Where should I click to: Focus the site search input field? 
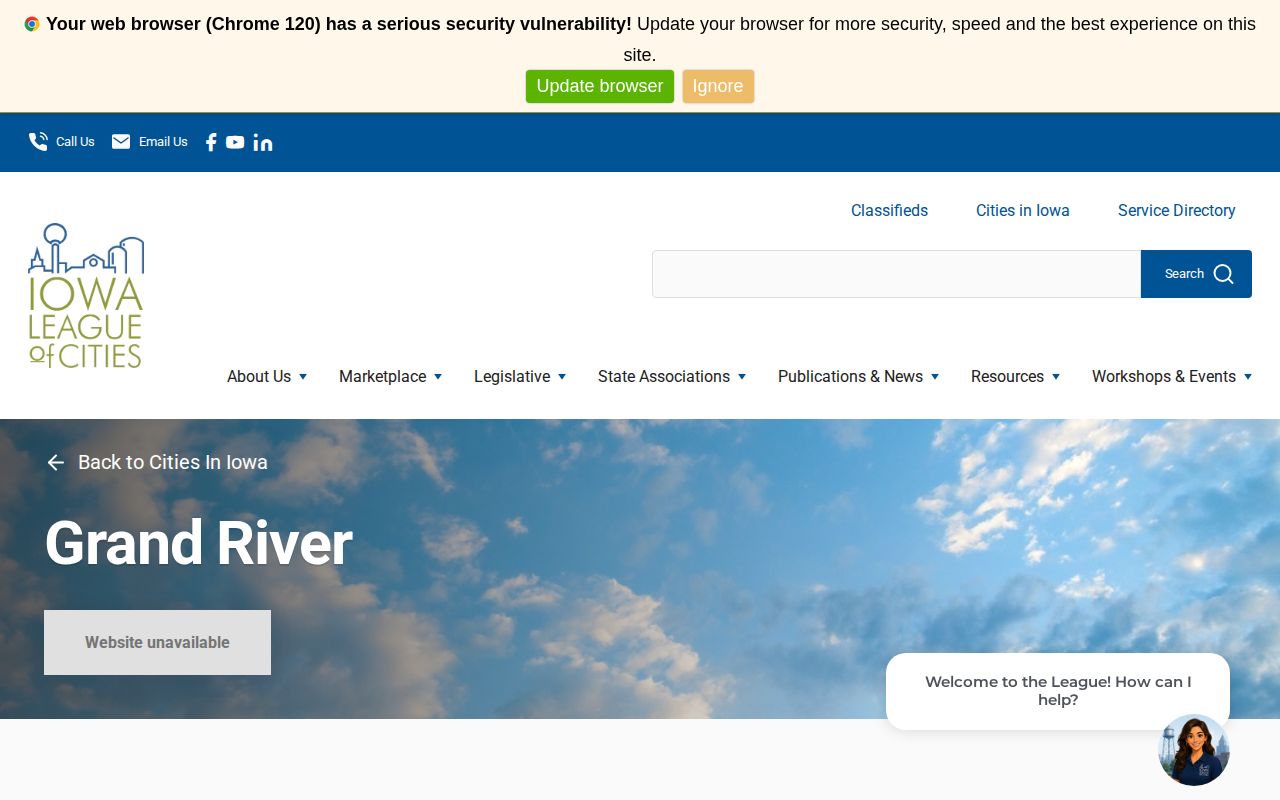click(x=897, y=274)
